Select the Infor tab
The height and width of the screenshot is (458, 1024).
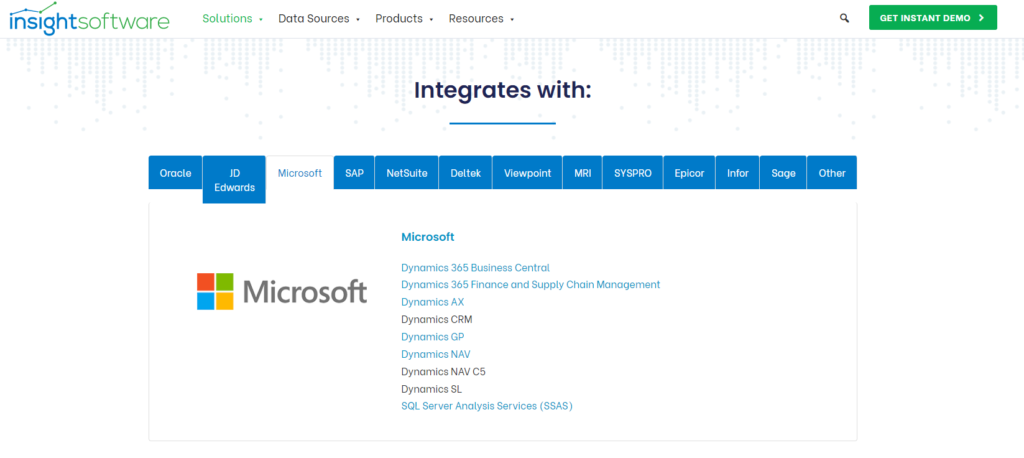coord(738,173)
